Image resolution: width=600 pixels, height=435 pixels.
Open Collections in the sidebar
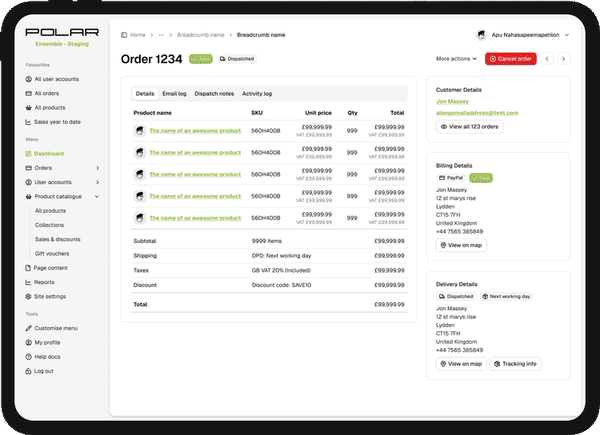[x=49, y=225]
